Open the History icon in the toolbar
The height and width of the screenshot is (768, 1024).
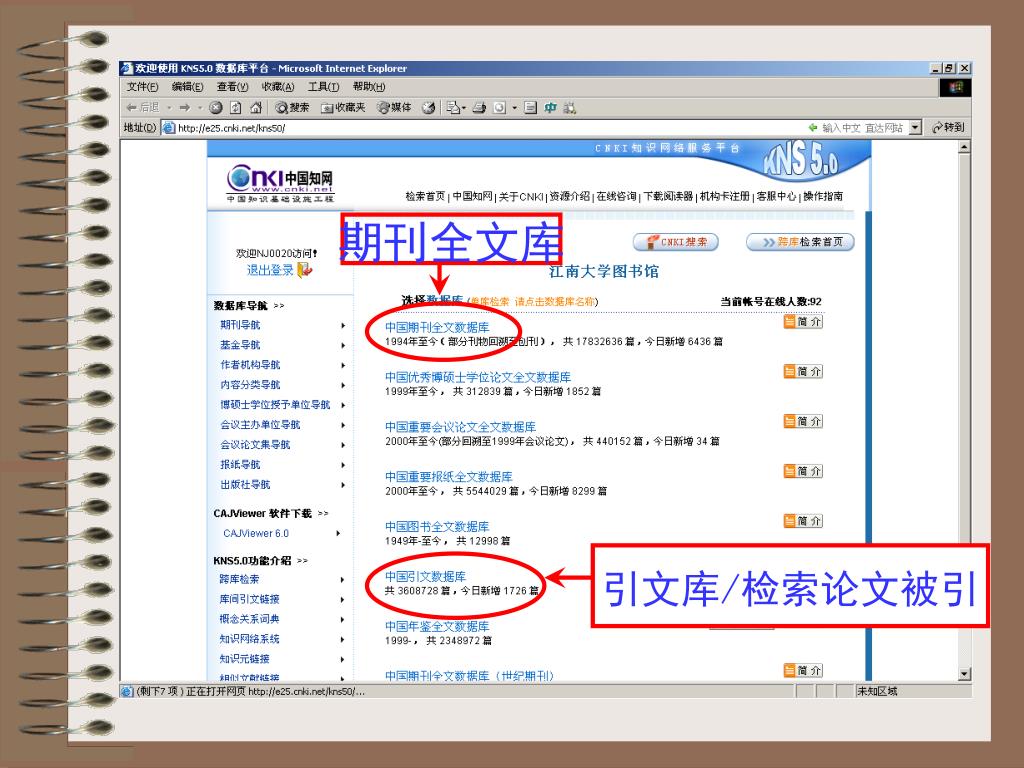click(428, 108)
